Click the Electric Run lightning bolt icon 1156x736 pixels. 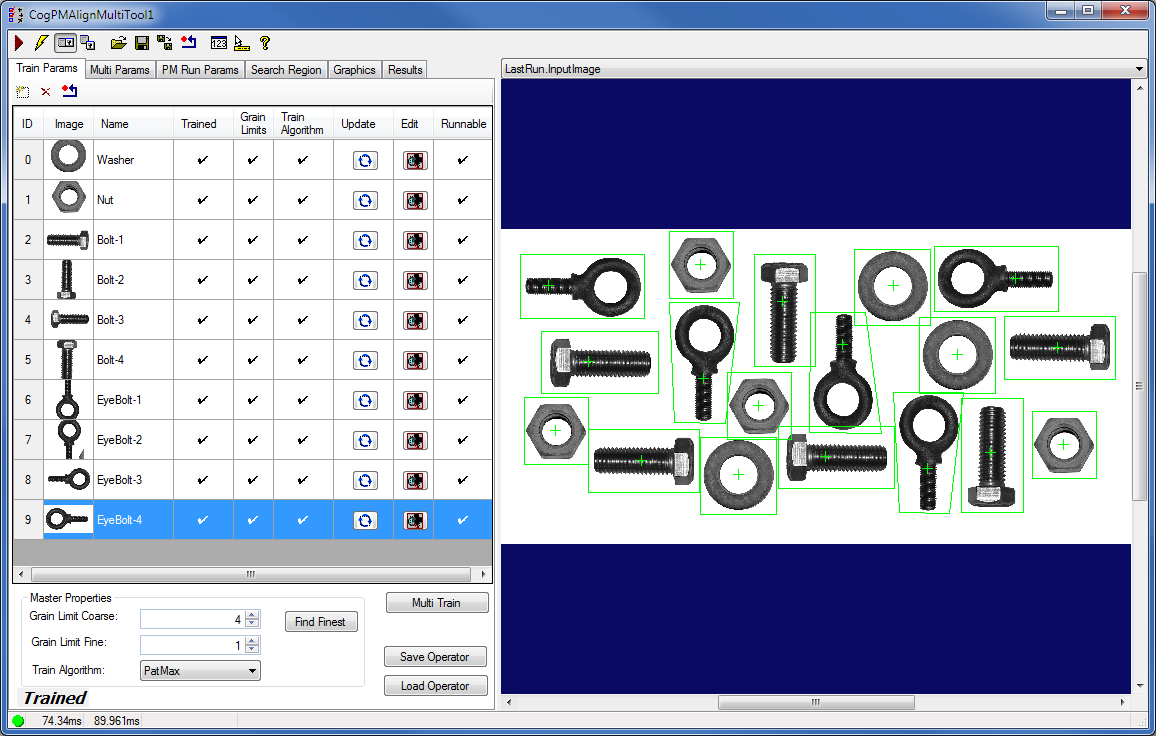[x=41, y=43]
